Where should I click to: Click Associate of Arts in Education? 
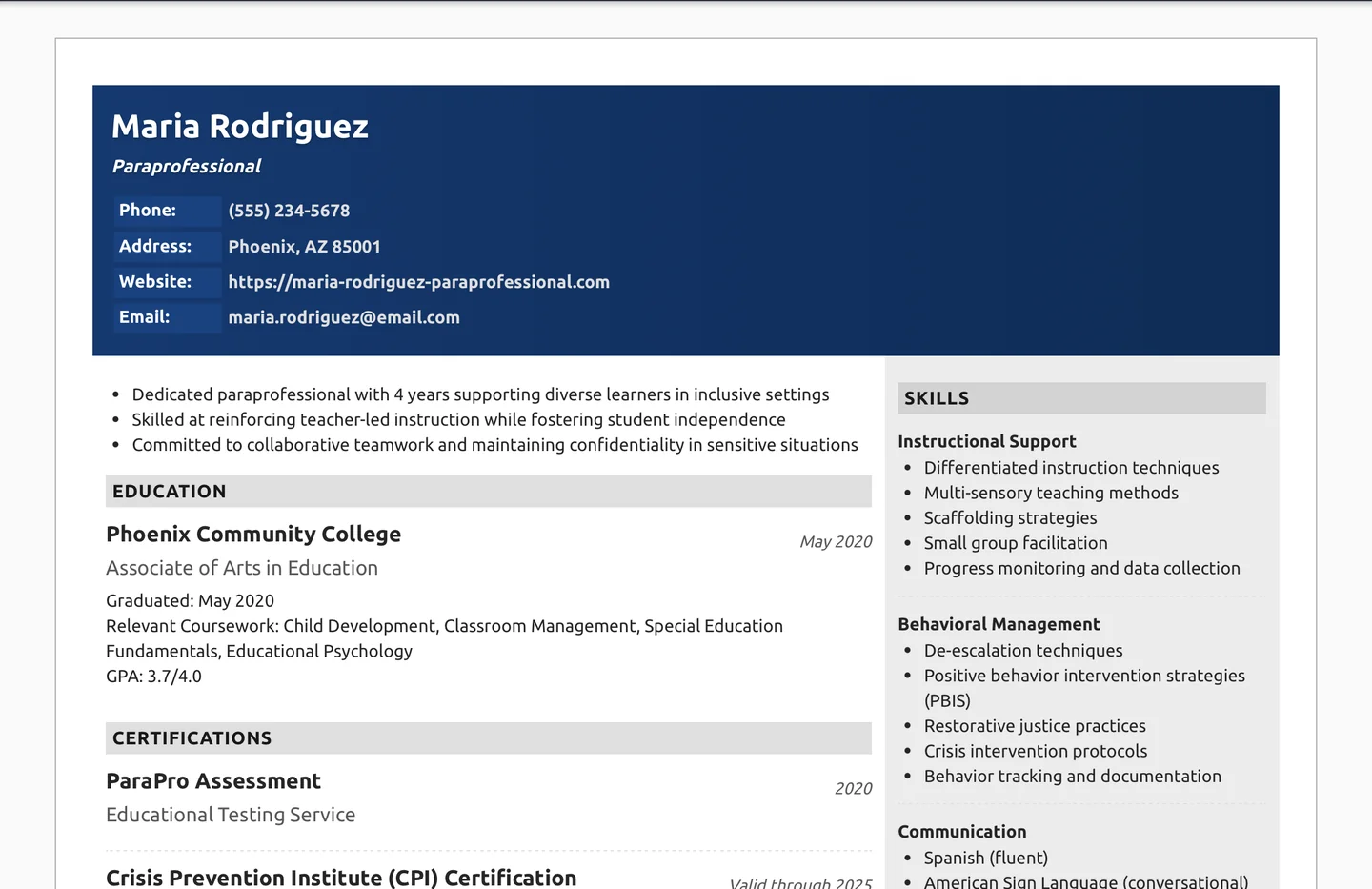[x=242, y=568]
